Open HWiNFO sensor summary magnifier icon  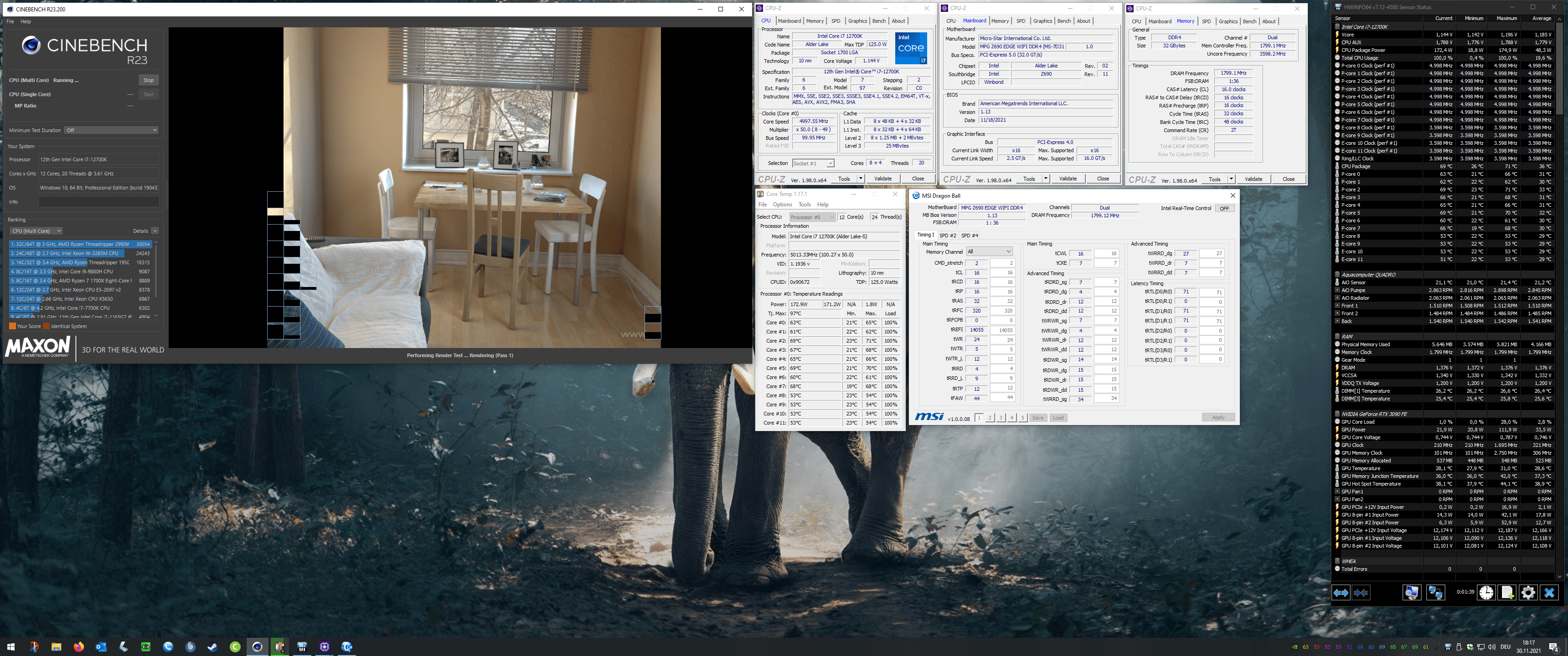(1412, 592)
